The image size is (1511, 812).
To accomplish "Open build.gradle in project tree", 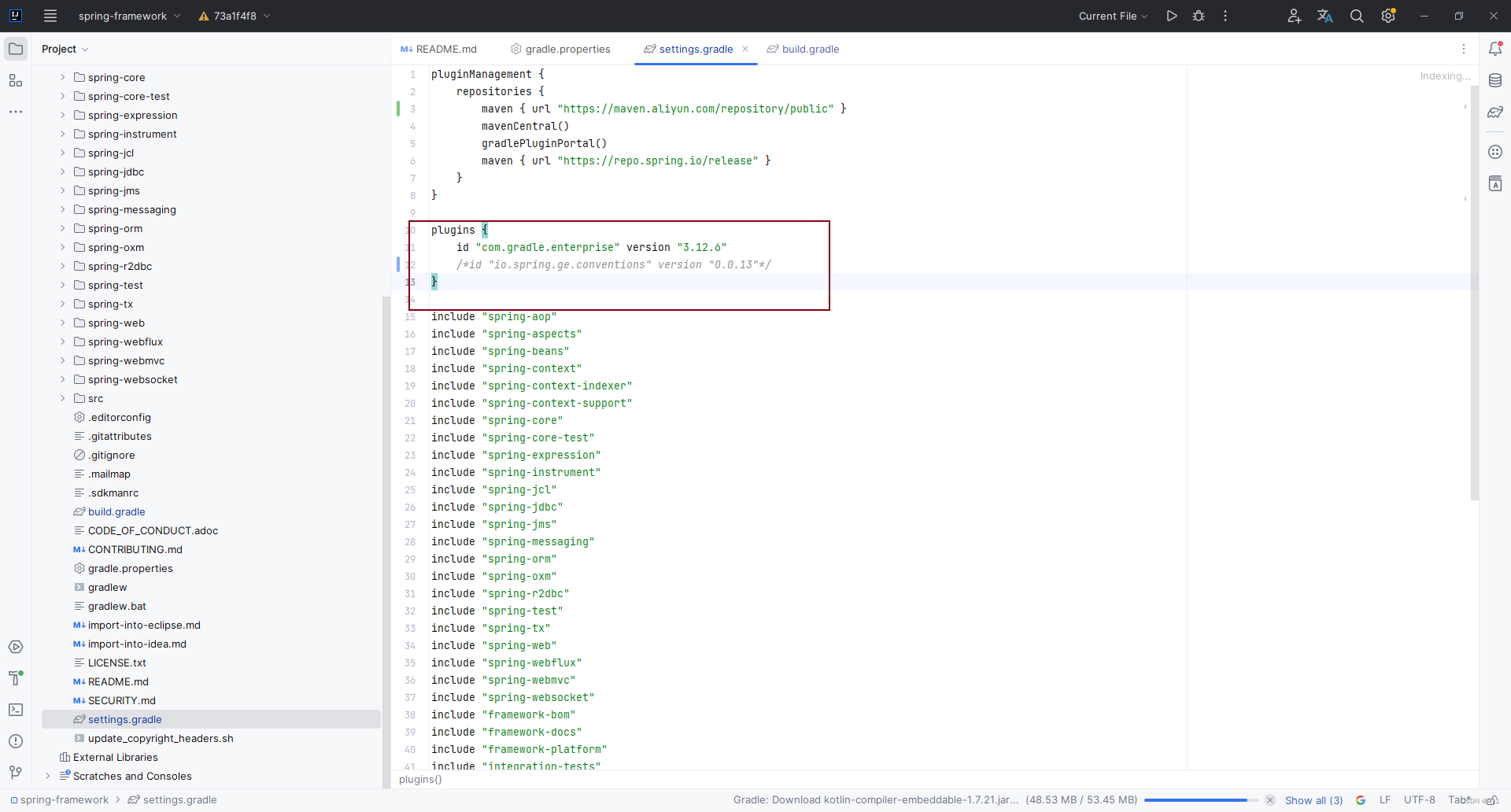I will pyautogui.click(x=116, y=511).
